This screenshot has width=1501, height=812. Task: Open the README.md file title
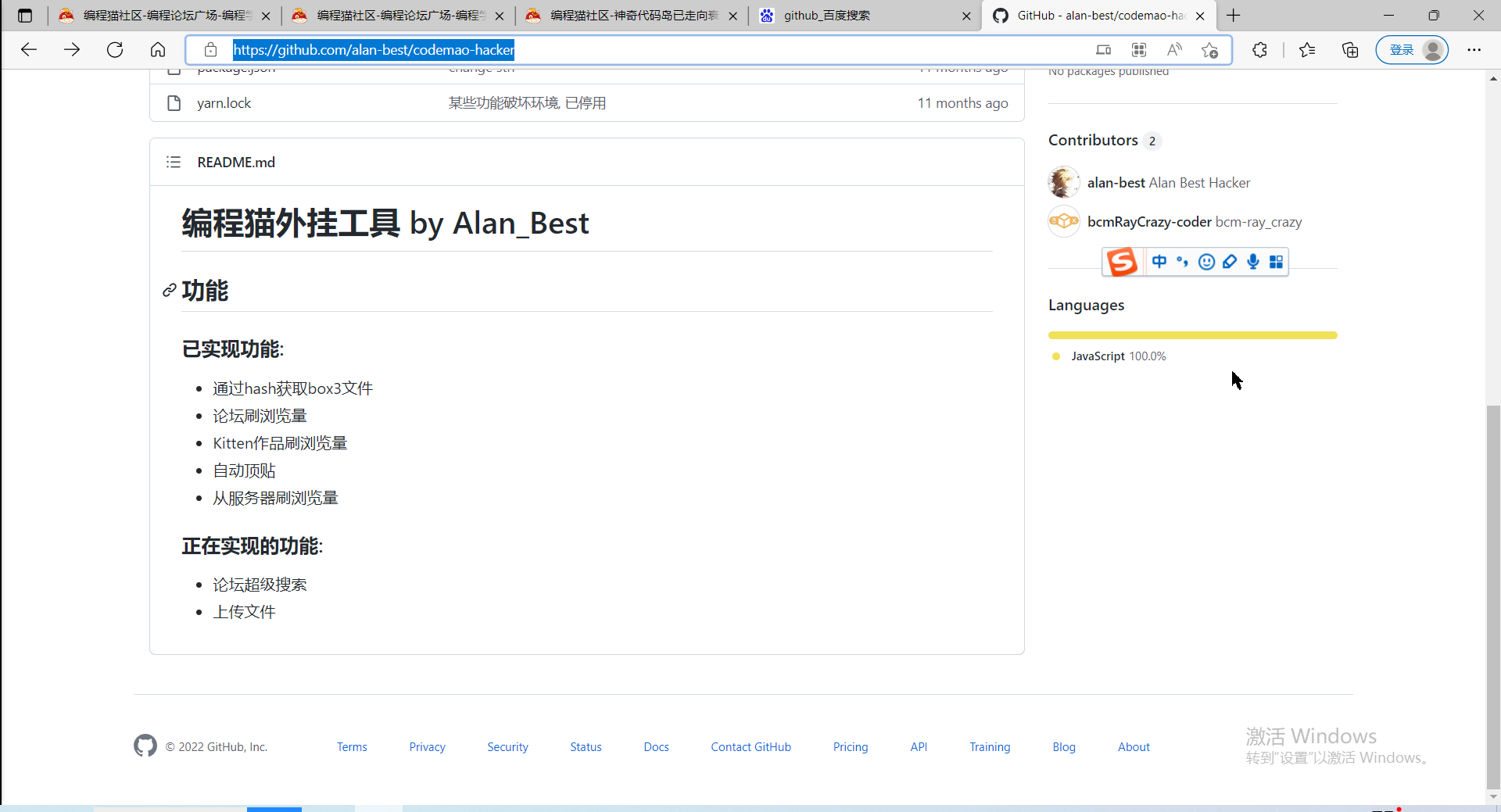[x=236, y=163]
